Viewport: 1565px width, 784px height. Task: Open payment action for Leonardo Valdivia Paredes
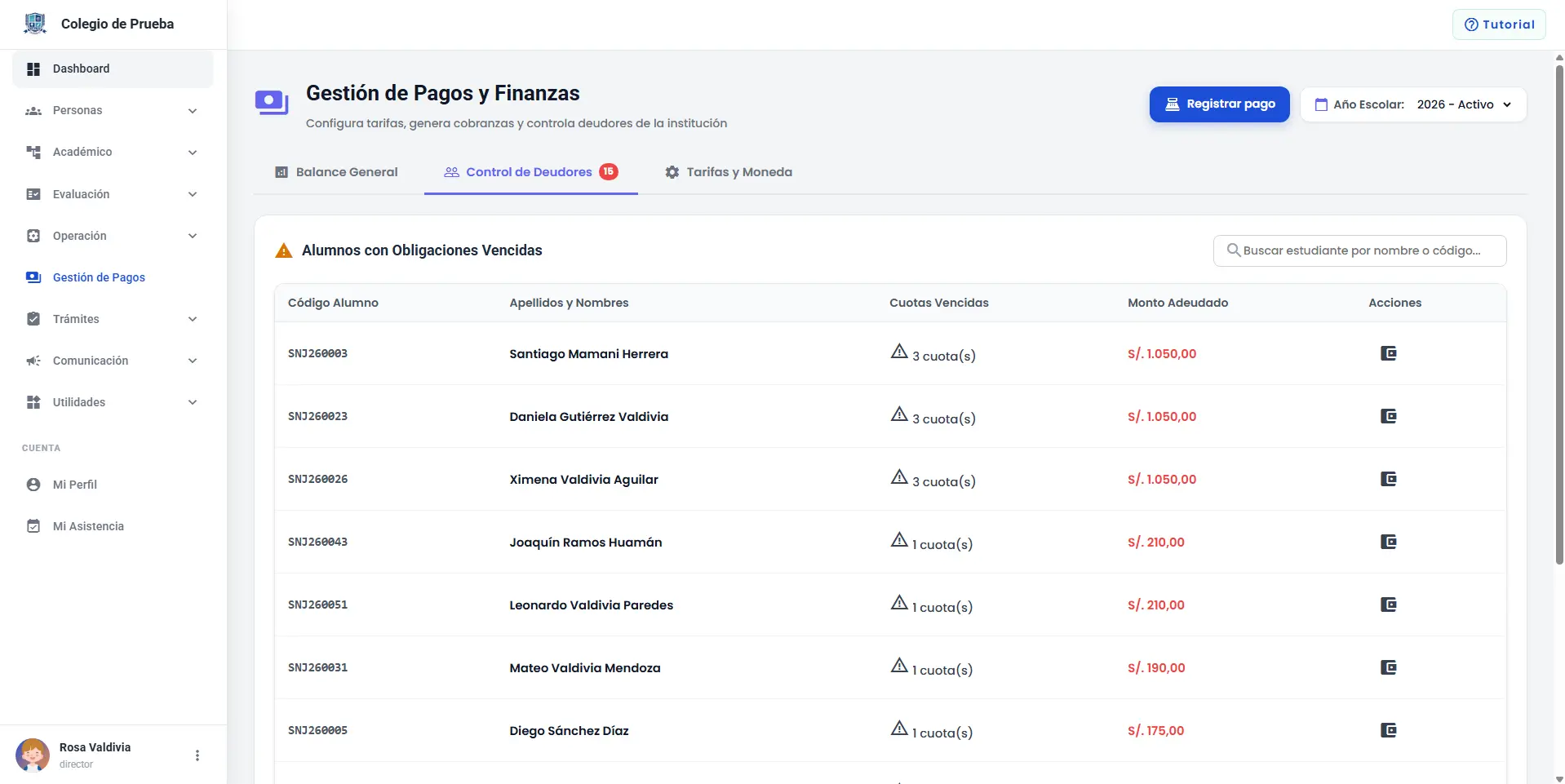coord(1388,605)
